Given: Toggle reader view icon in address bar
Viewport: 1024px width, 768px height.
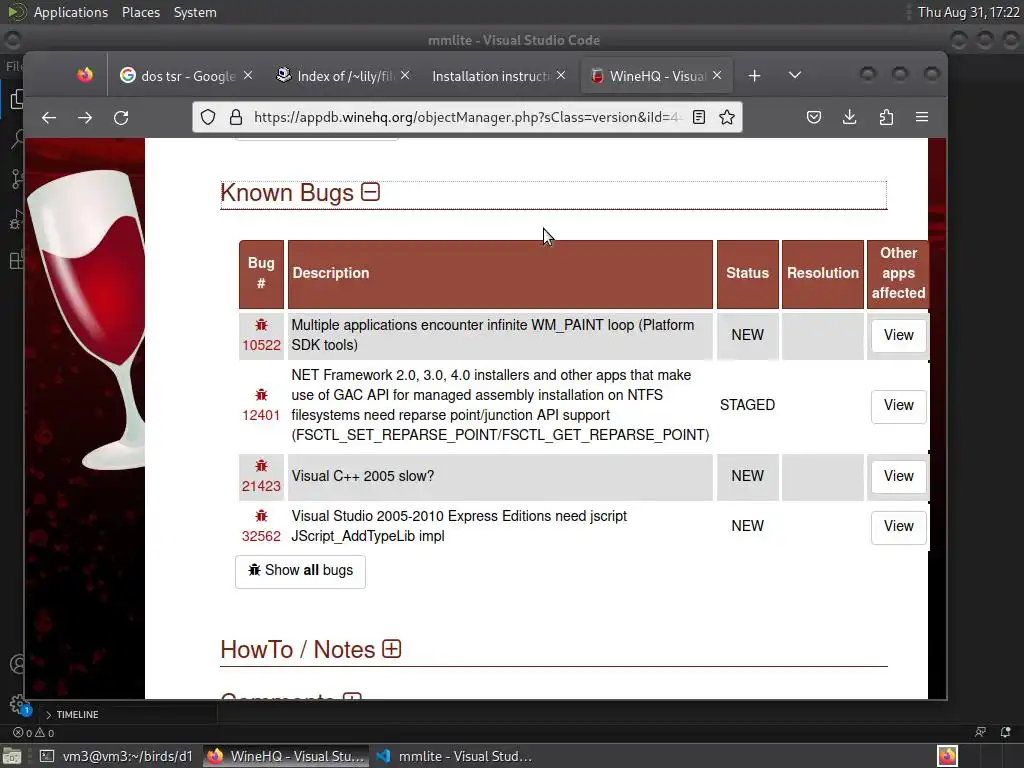Looking at the screenshot, I should click(699, 118).
